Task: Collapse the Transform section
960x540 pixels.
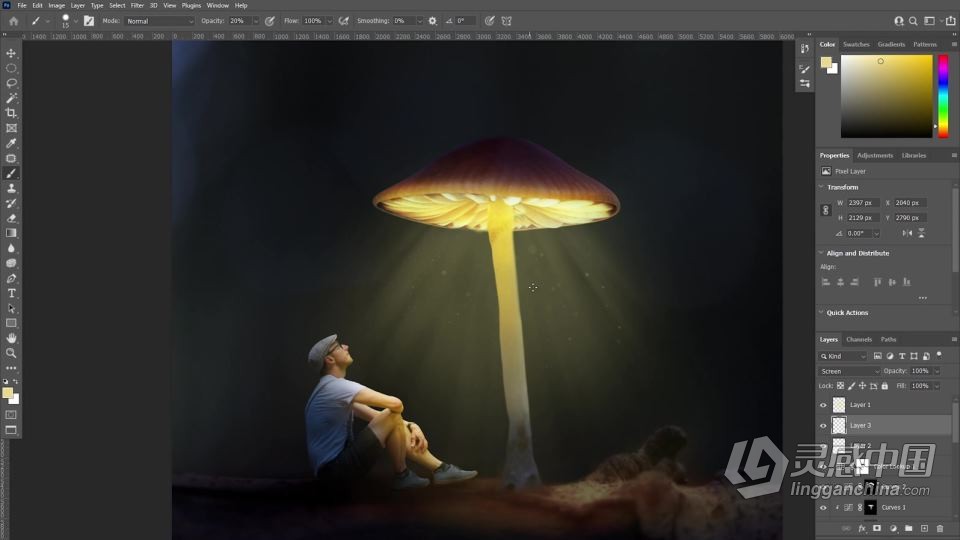Action: (821, 187)
